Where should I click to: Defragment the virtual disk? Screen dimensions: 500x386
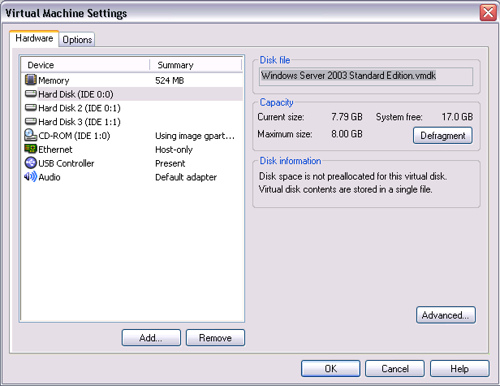(443, 136)
